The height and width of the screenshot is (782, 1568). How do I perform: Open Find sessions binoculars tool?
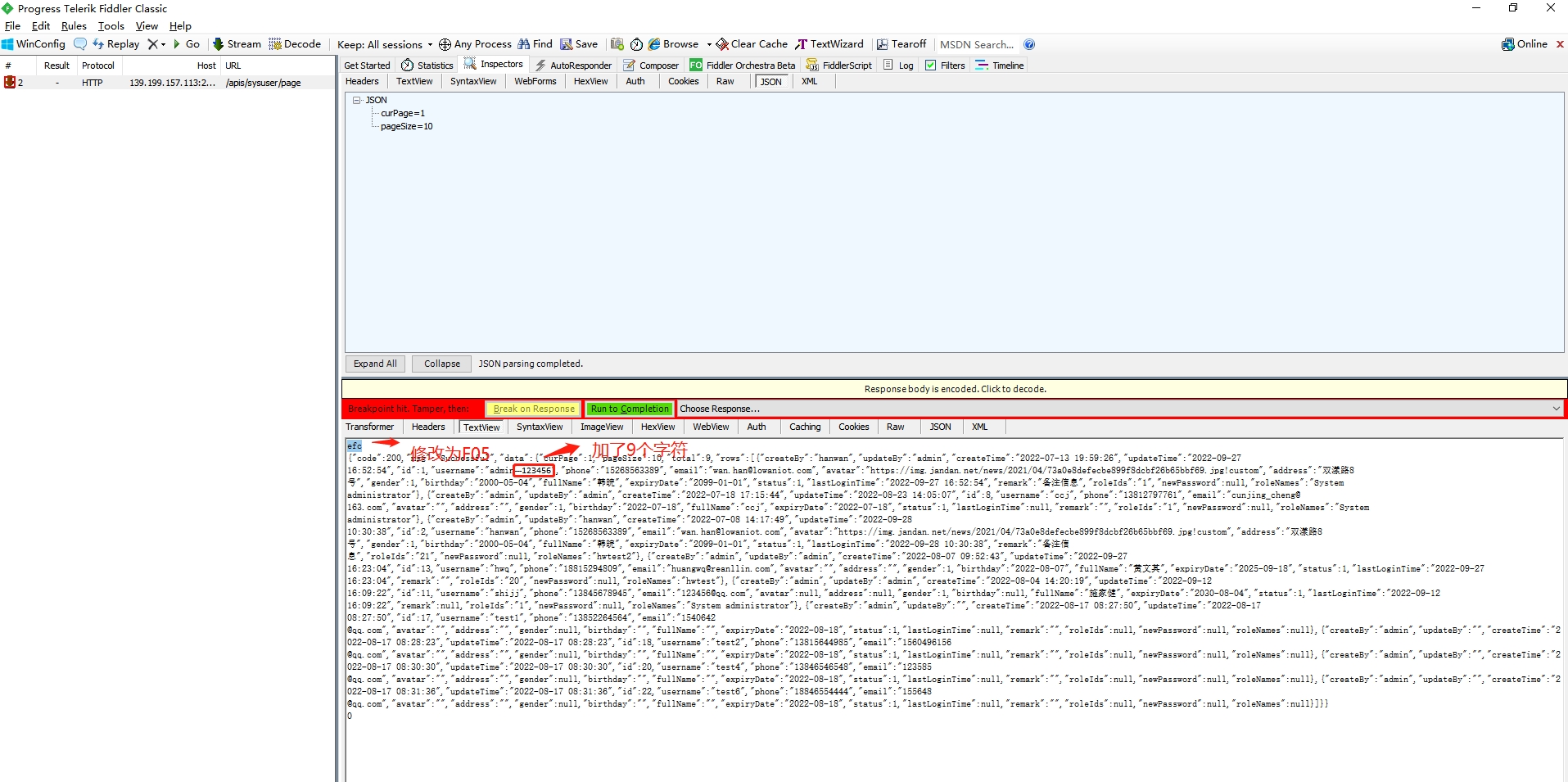click(535, 44)
